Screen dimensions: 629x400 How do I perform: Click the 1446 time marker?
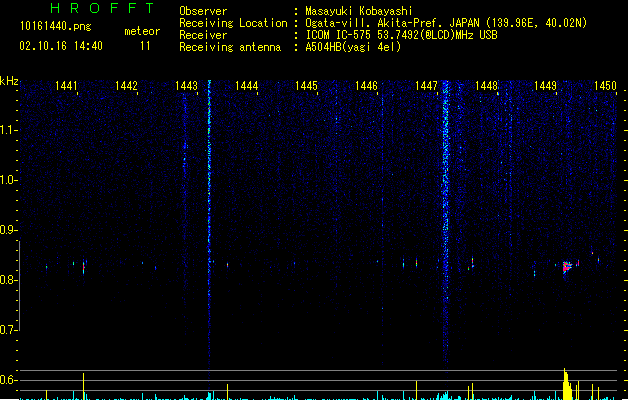click(366, 86)
